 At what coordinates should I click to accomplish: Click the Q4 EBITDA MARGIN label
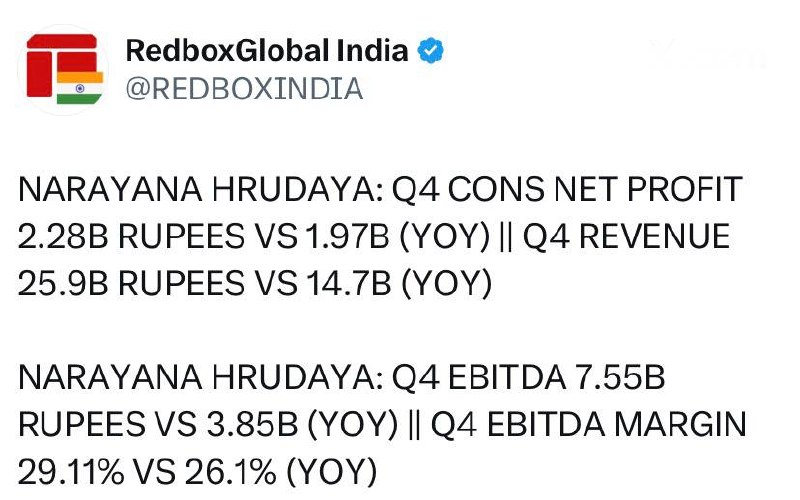point(589,424)
